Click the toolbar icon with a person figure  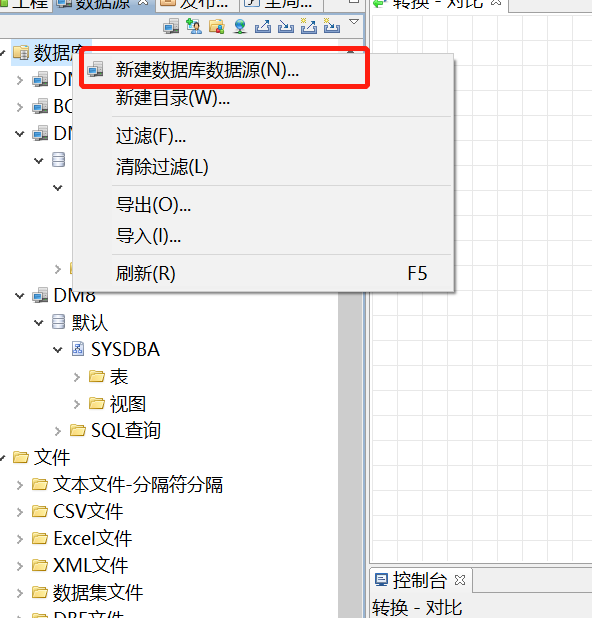pos(194,26)
